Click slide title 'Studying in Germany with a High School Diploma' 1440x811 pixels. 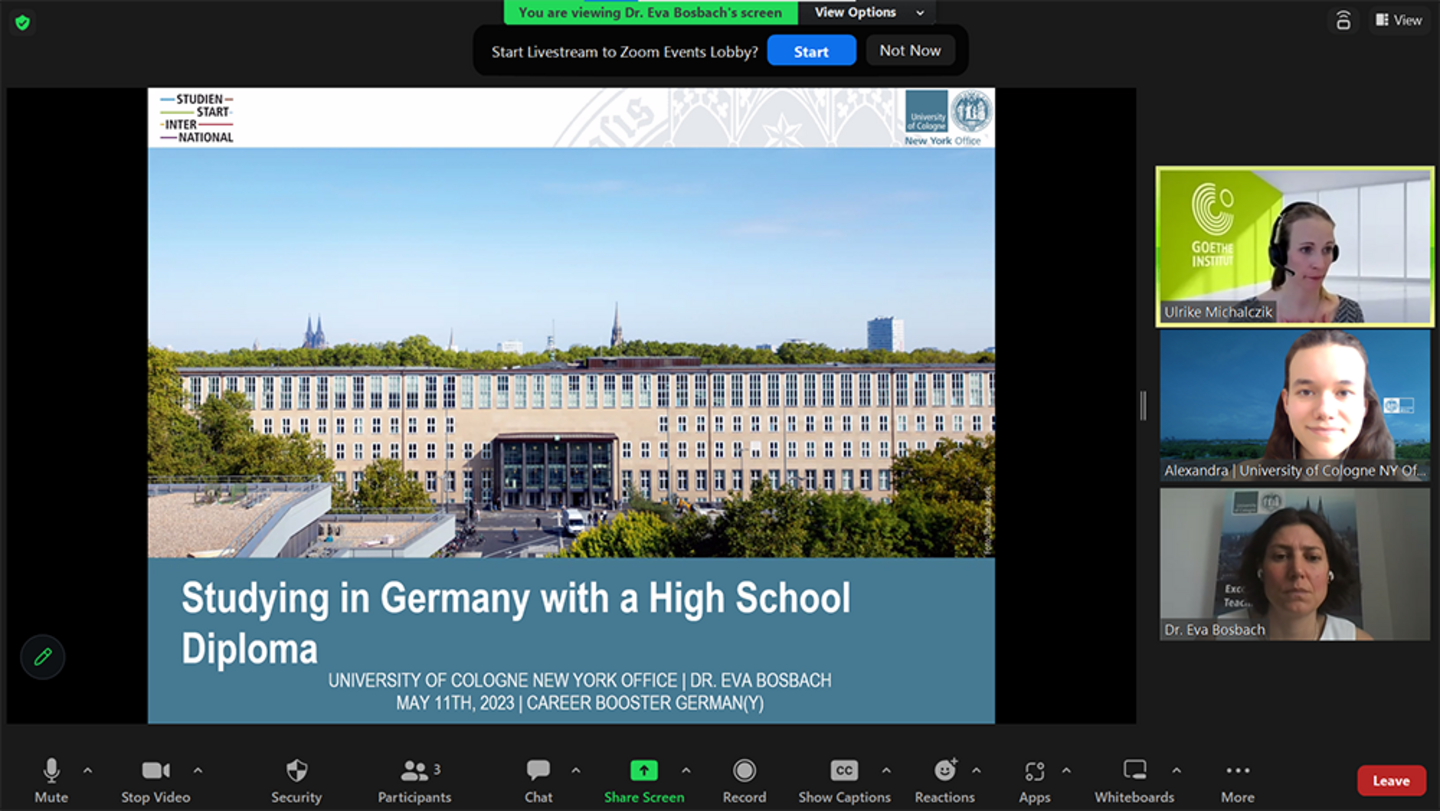(516, 622)
